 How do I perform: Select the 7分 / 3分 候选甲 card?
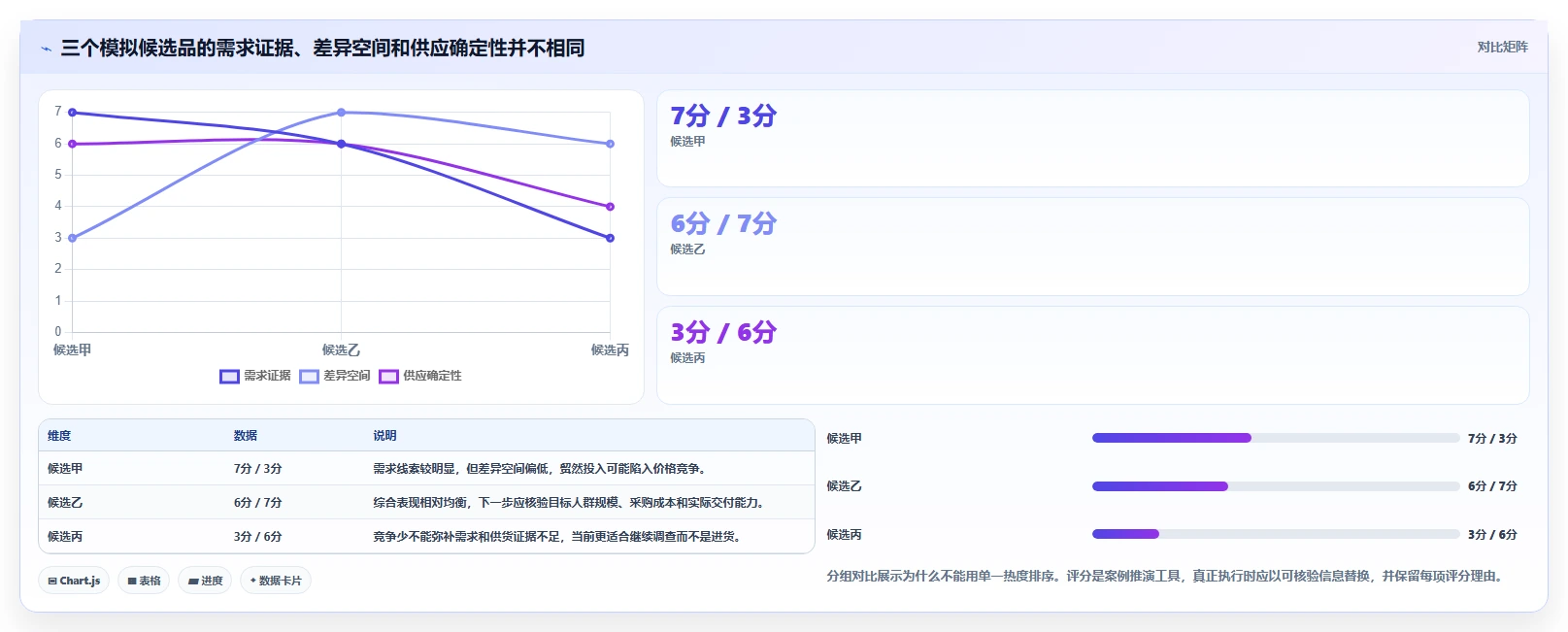click(x=1092, y=139)
